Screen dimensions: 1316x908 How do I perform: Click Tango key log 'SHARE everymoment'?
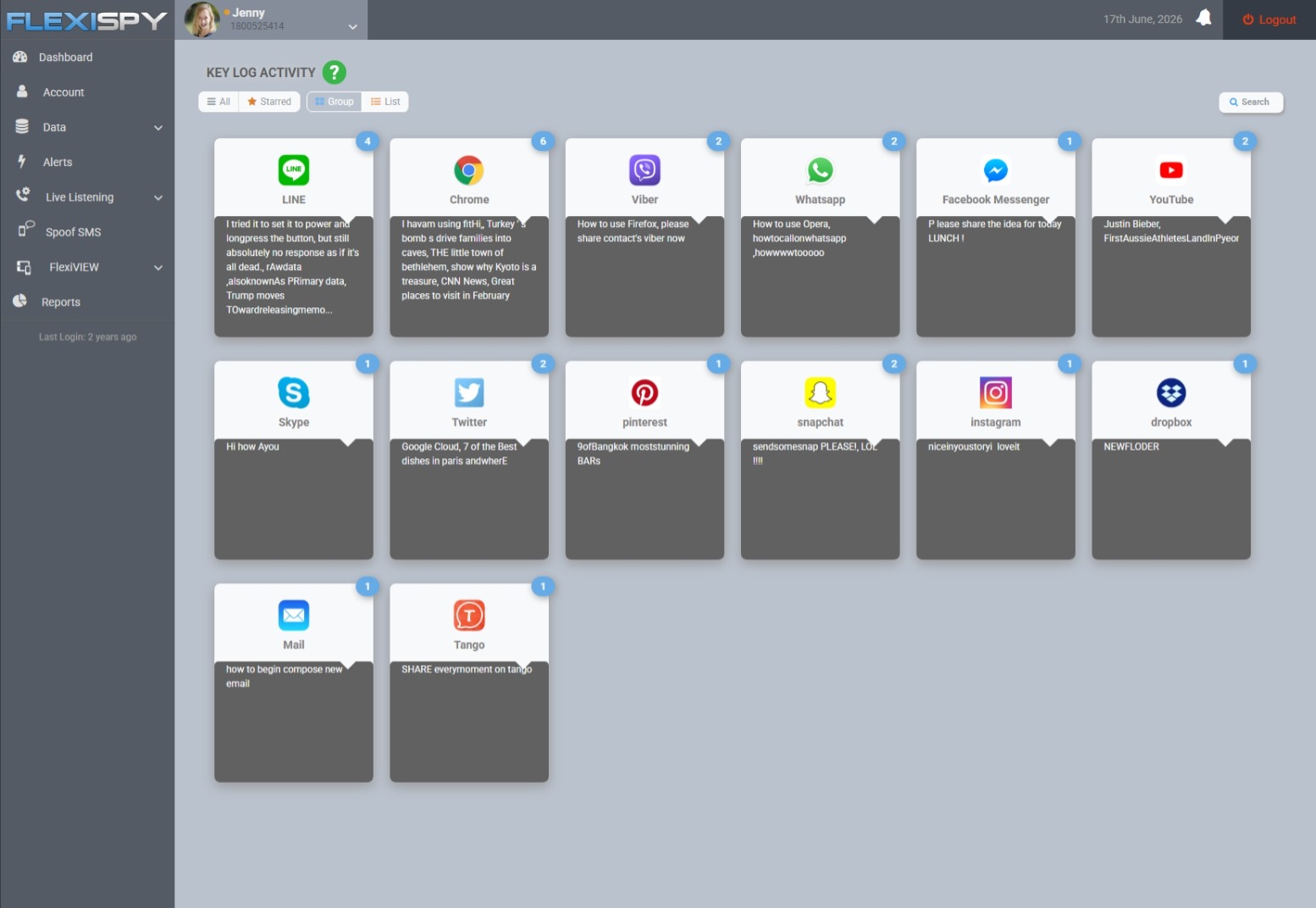467,669
